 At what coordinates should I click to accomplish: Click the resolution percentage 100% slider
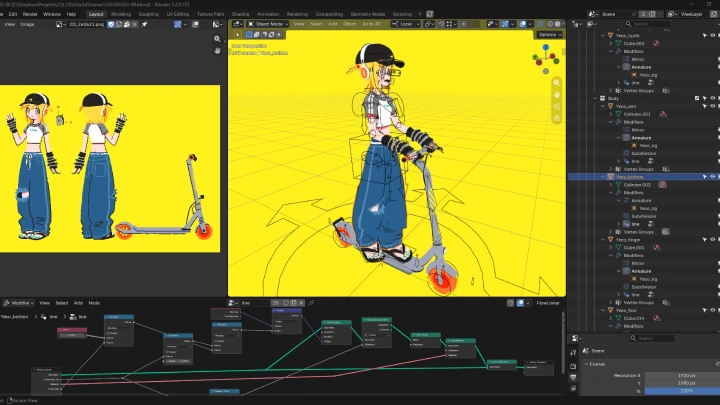pyautogui.click(x=682, y=391)
